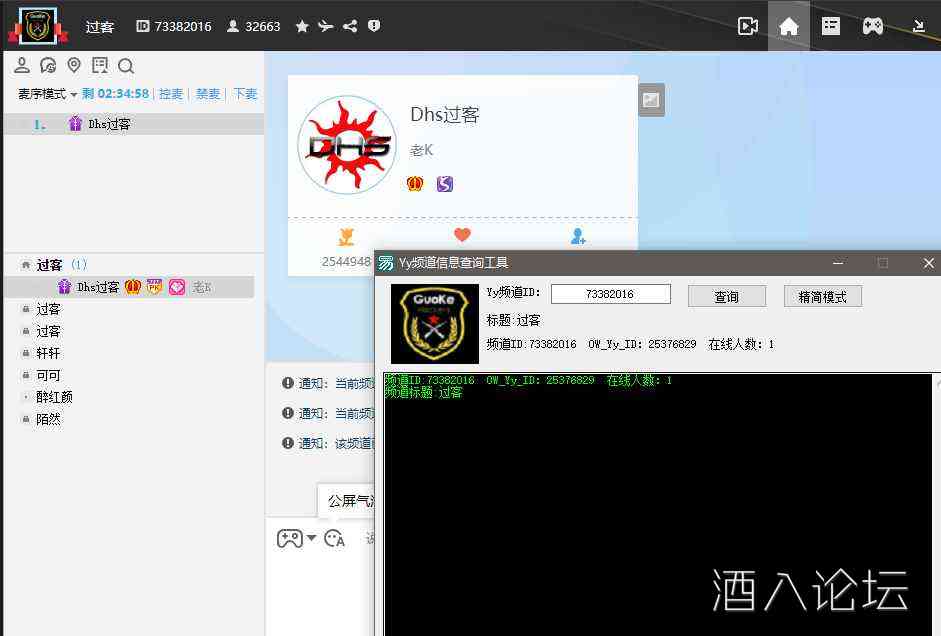Minimize the Yy频道信息查询工具 window

[x=838, y=263]
